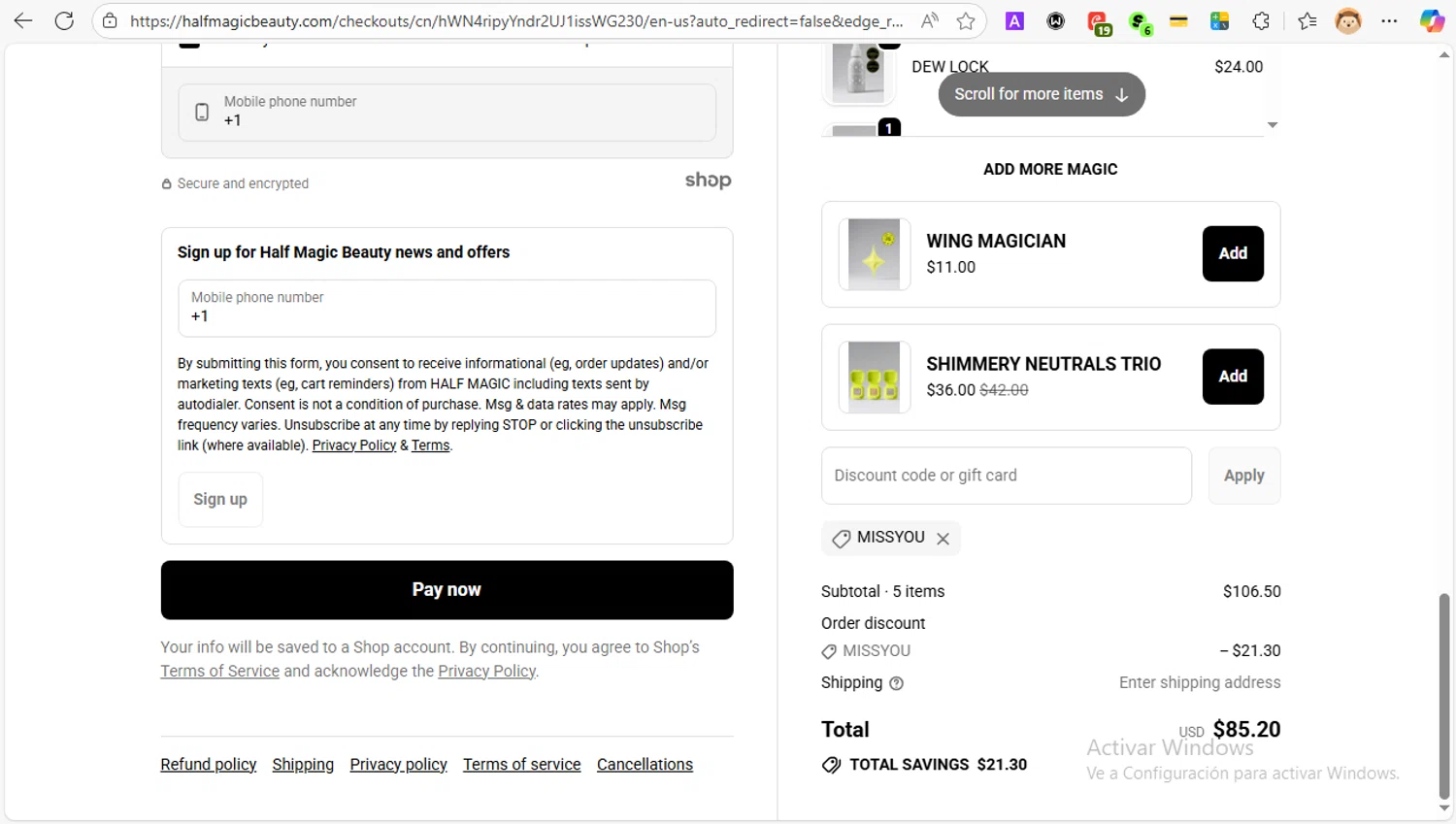The height and width of the screenshot is (824, 1456).
Task: Click the cart list down arrow
Action: click(1272, 125)
